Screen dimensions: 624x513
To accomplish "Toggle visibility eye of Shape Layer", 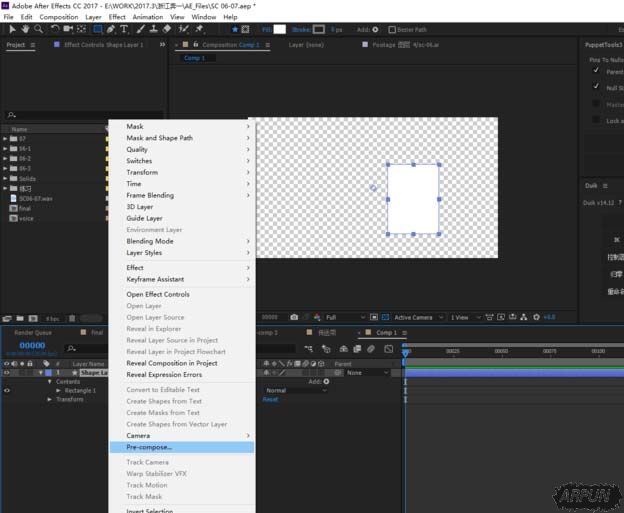I will pos(6,372).
